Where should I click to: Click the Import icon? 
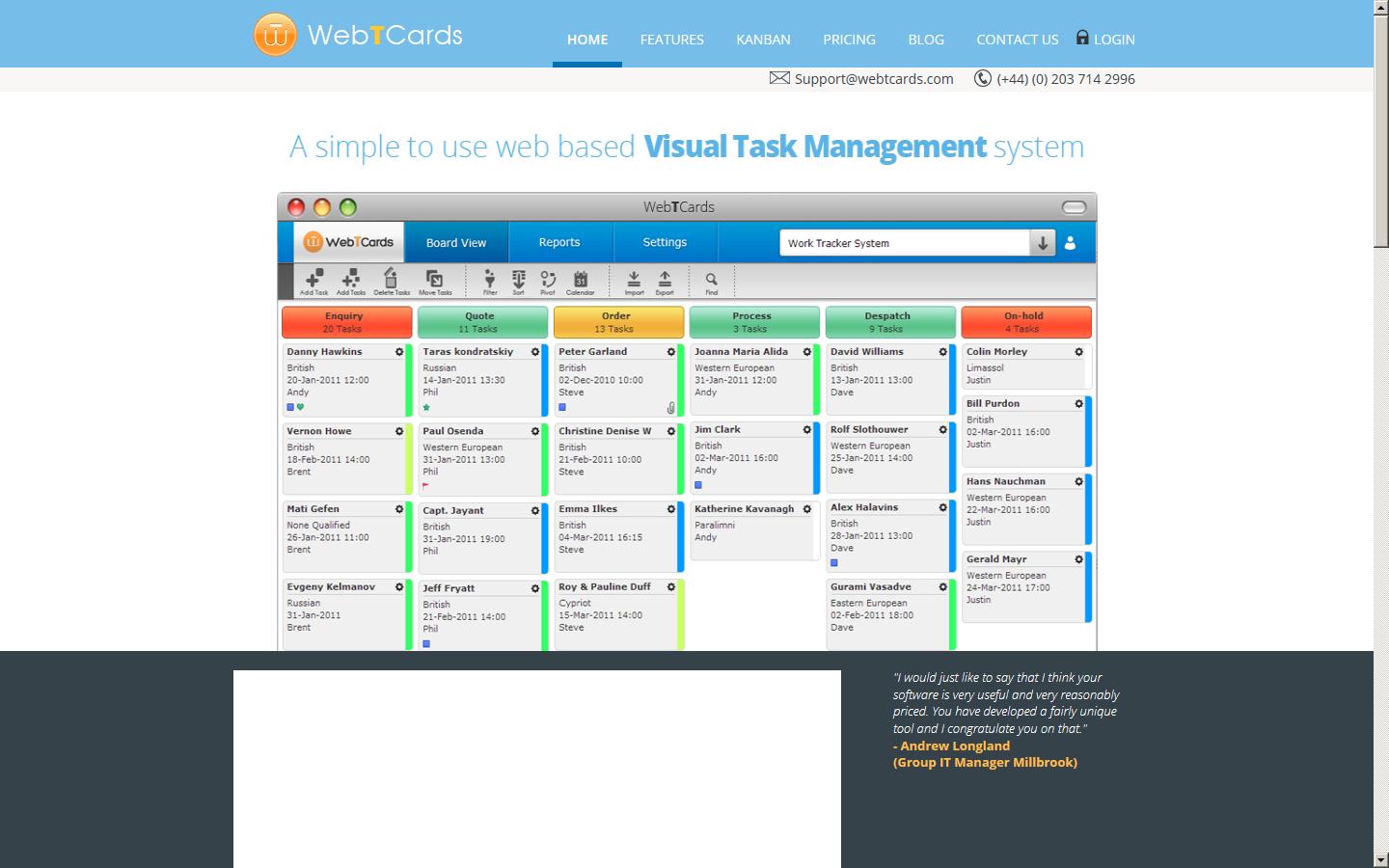click(634, 281)
